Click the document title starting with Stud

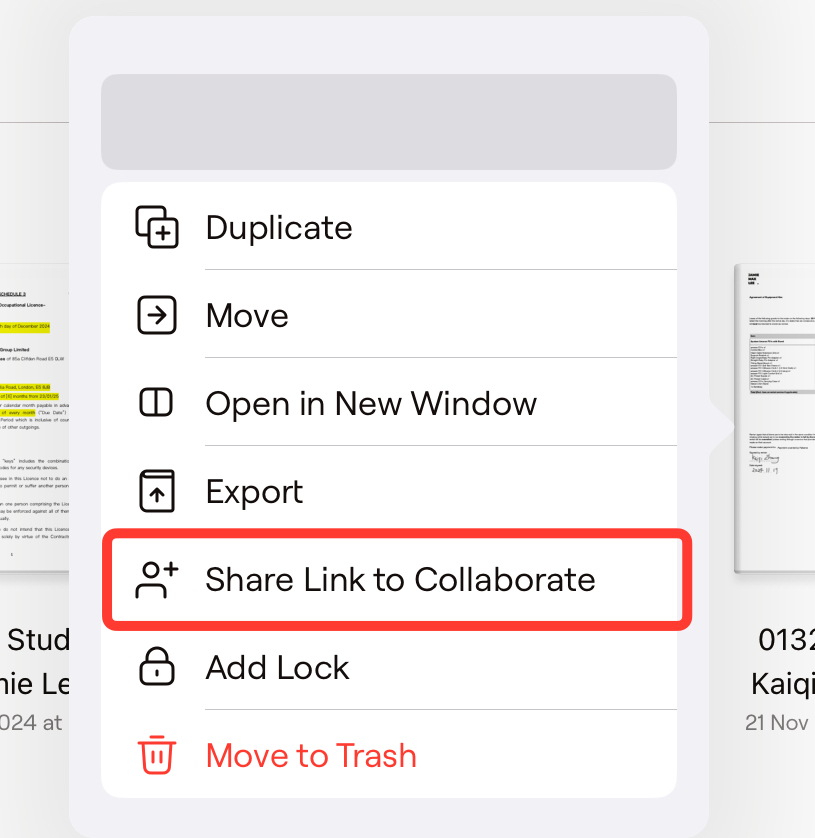point(38,639)
